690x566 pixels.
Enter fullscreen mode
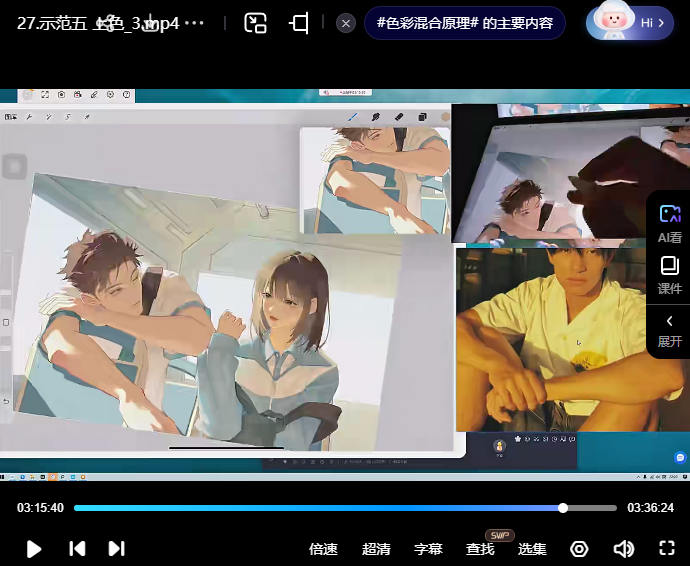667,548
